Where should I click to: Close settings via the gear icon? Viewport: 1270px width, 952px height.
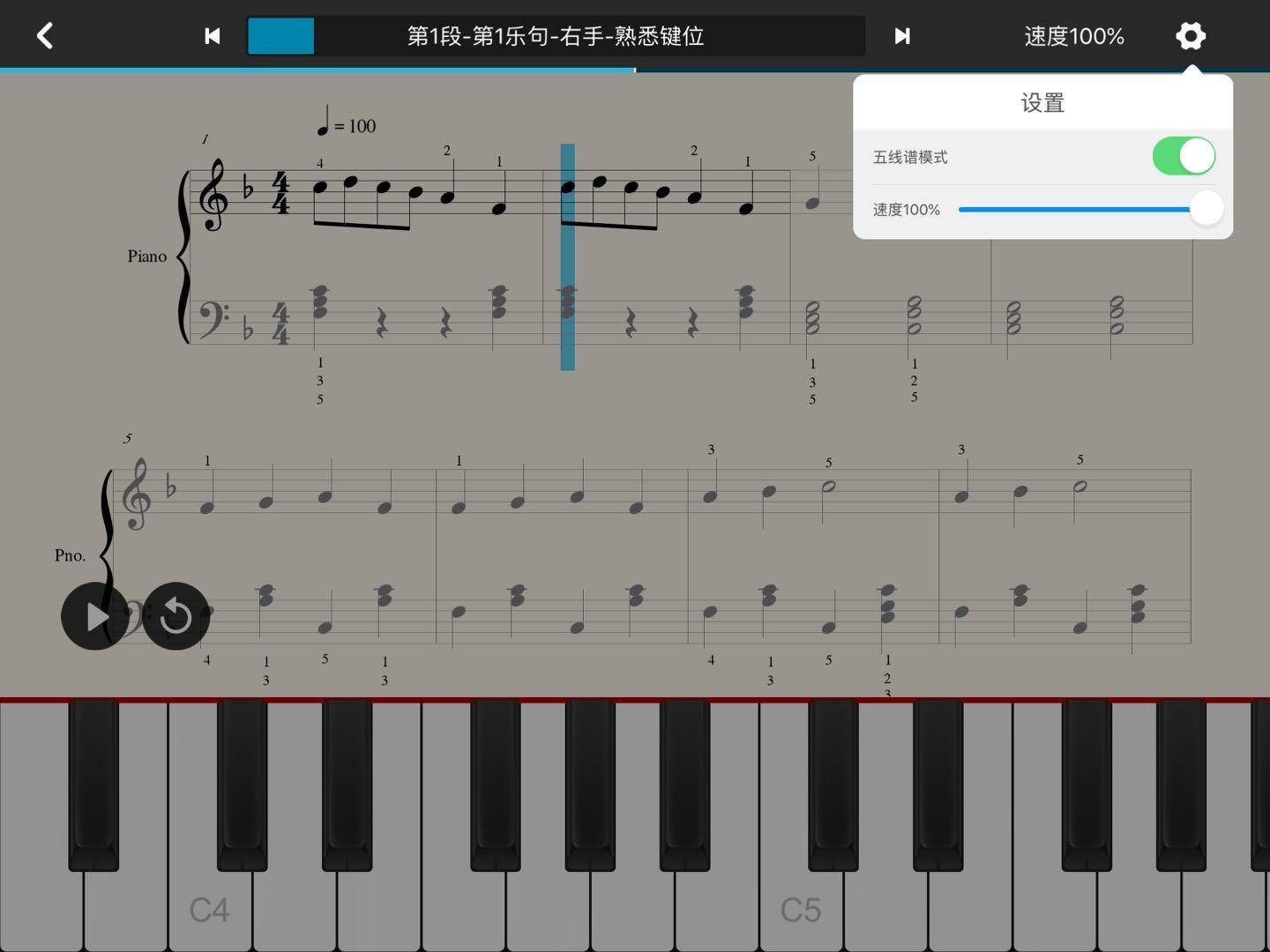[x=1191, y=36]
